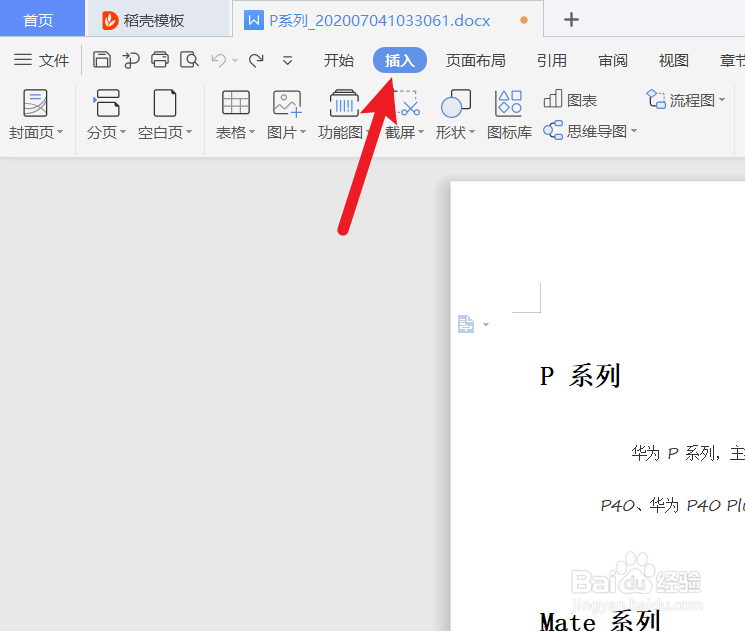Expand the 空白页 dropdown arrow
Viewport: 745px width, 631px height.
point(189,132)
